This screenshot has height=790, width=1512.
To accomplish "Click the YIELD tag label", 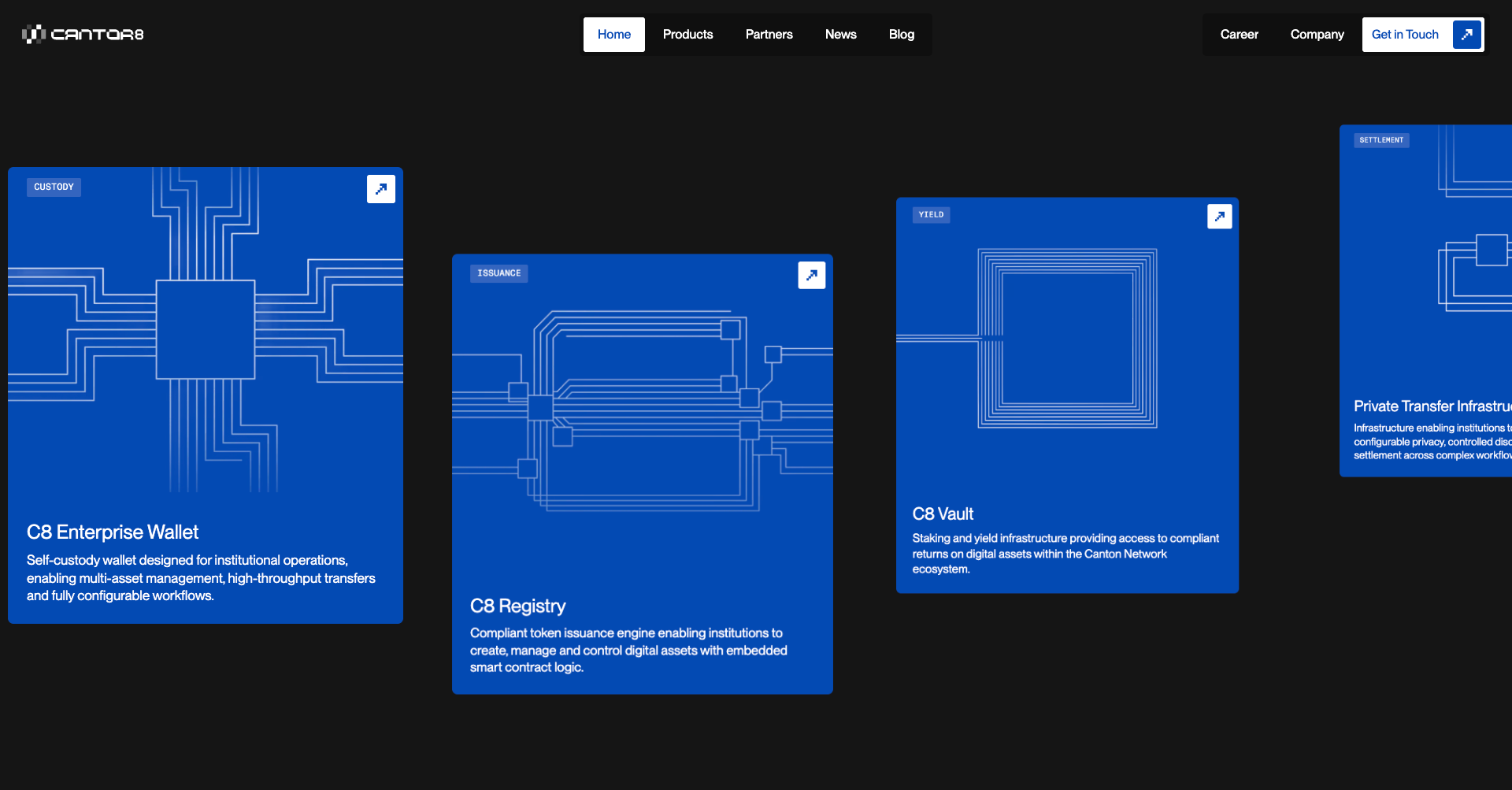I will point(931,215).
